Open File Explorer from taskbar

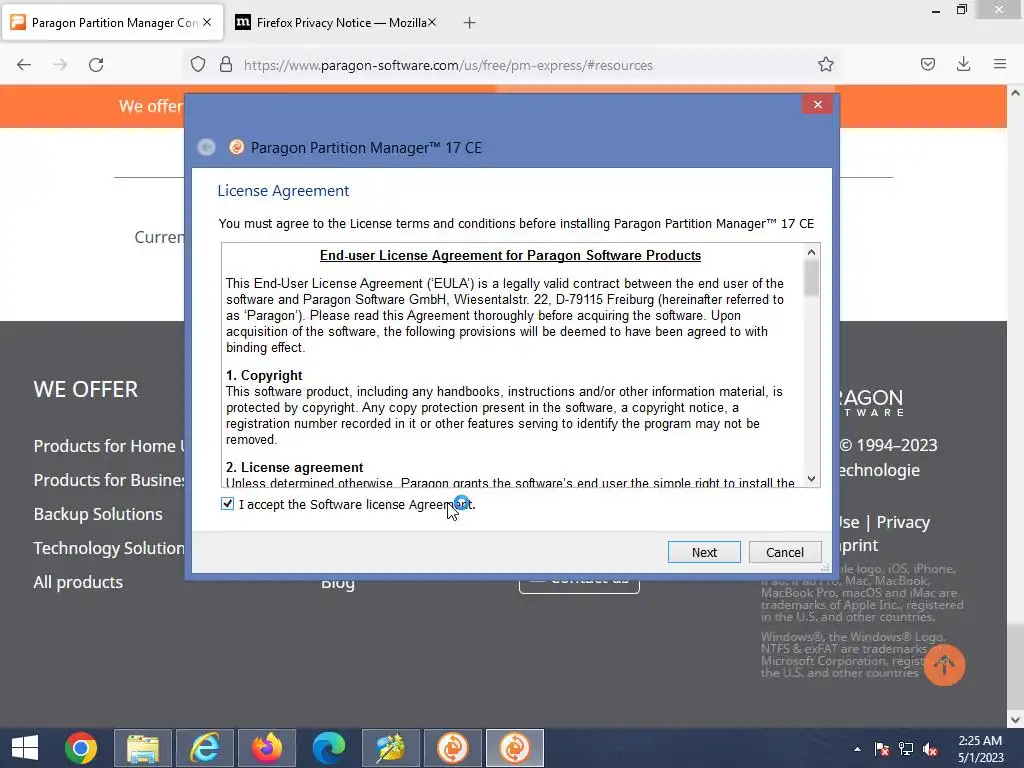coord(143,748)
